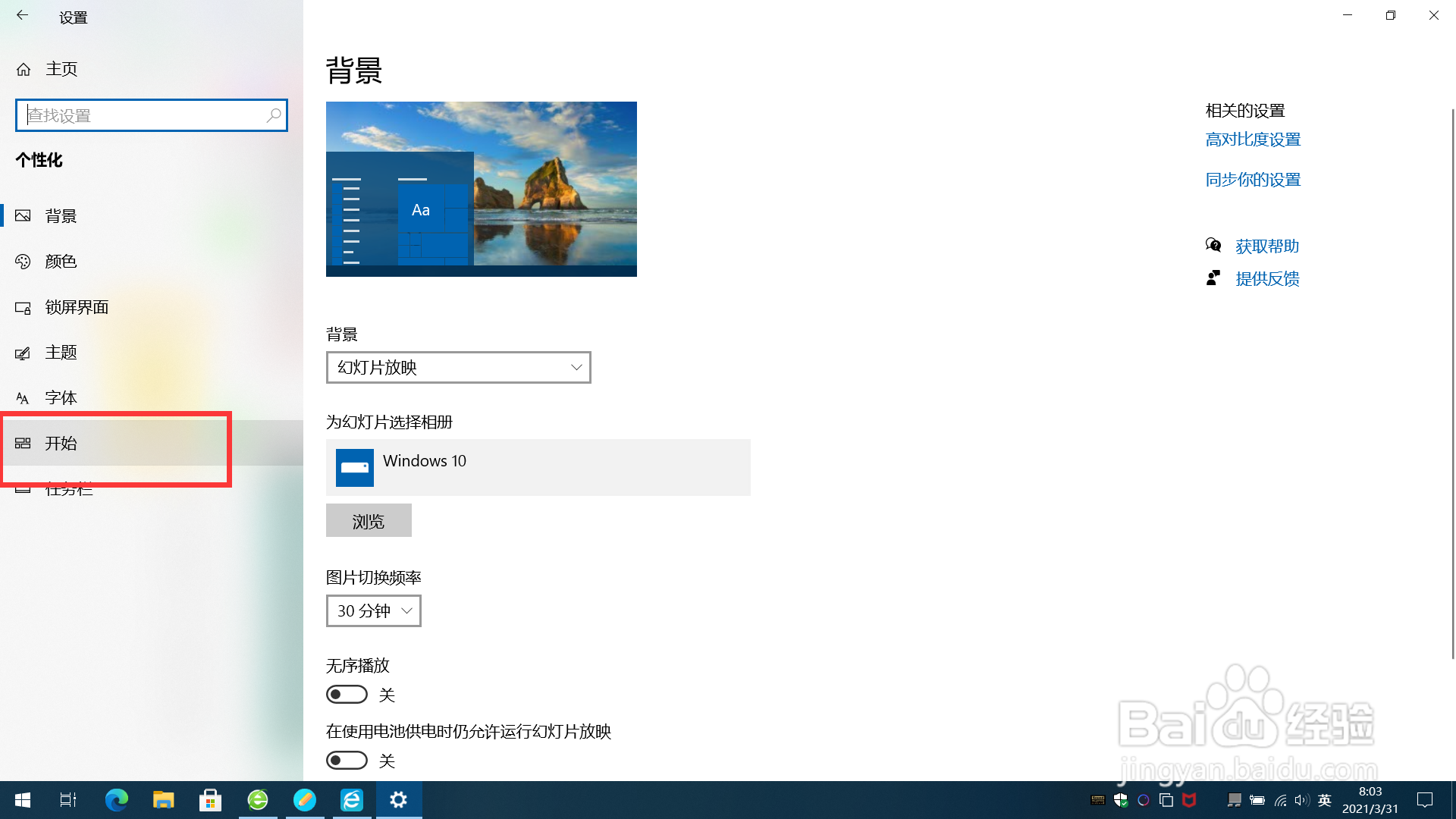1456x819 pixels.
Task: Open the 获取帮助 (Get help) option
Action: (x=1266, y=246)
